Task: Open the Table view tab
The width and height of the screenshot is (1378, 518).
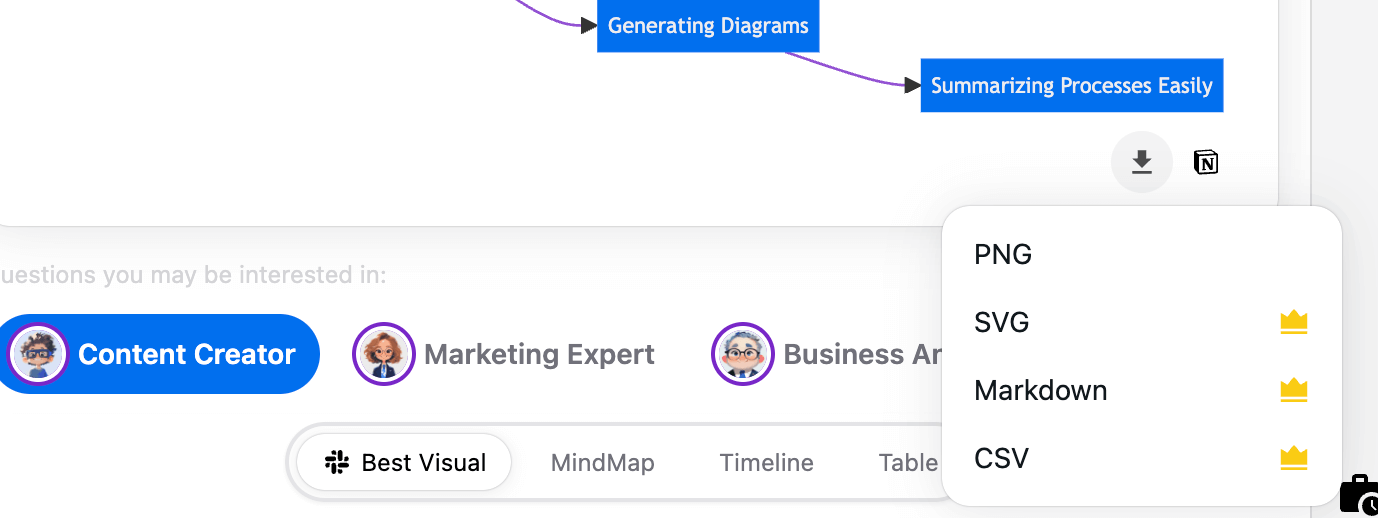Action: click(x=907, y=463)
